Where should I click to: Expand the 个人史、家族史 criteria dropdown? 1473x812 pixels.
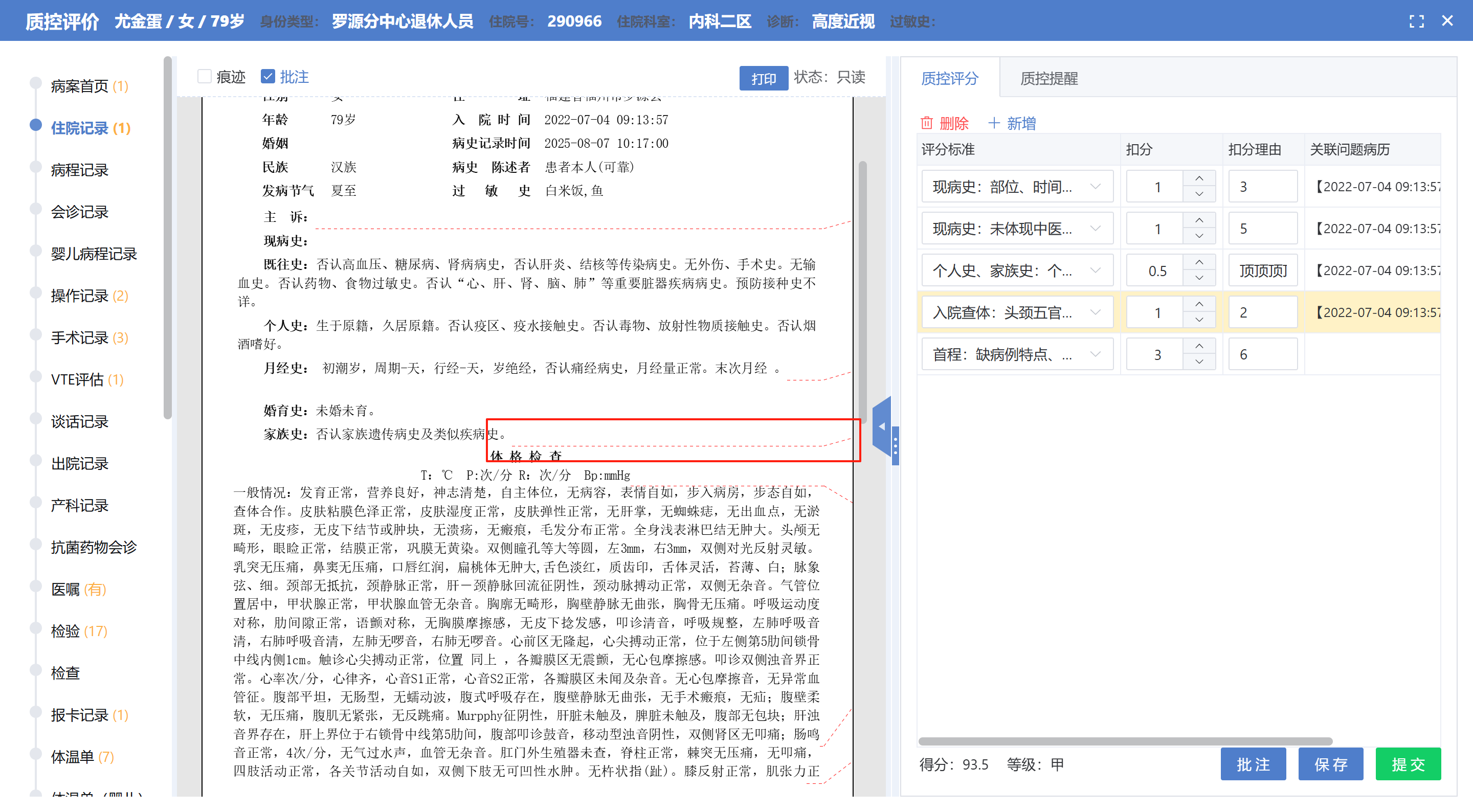tap(1017, 270)
